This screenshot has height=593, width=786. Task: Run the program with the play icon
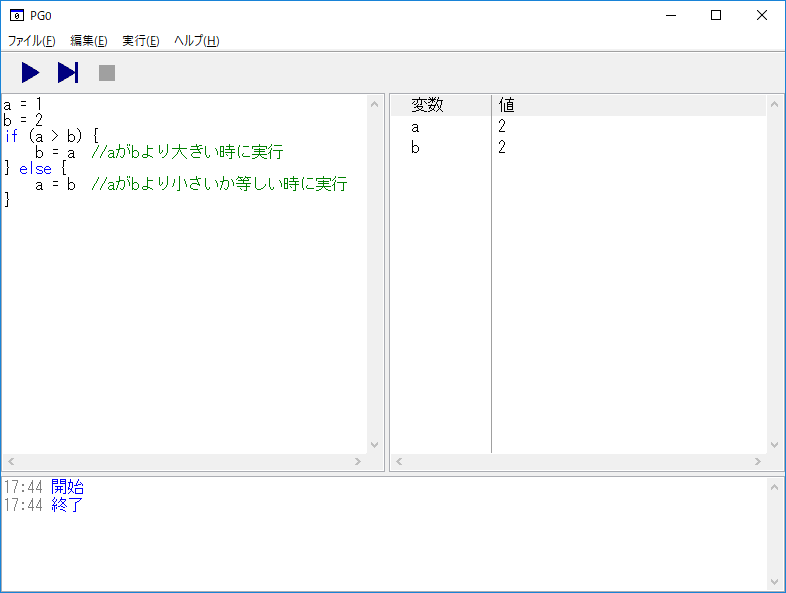[30, 73]
